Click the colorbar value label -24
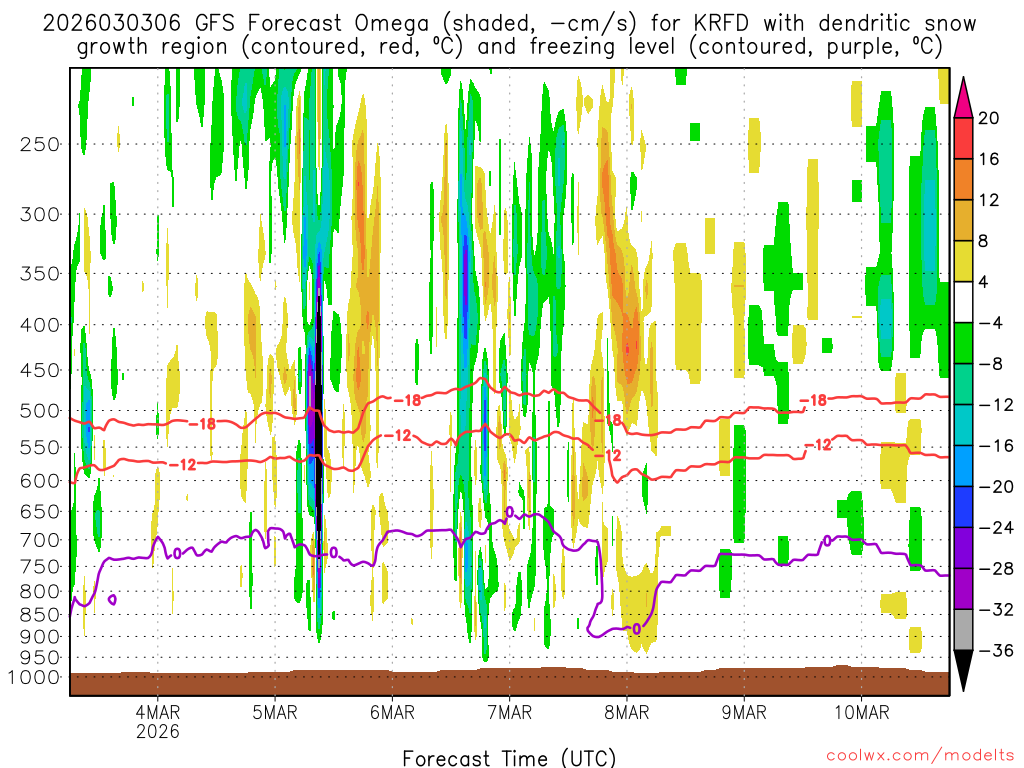 (995, 528)
